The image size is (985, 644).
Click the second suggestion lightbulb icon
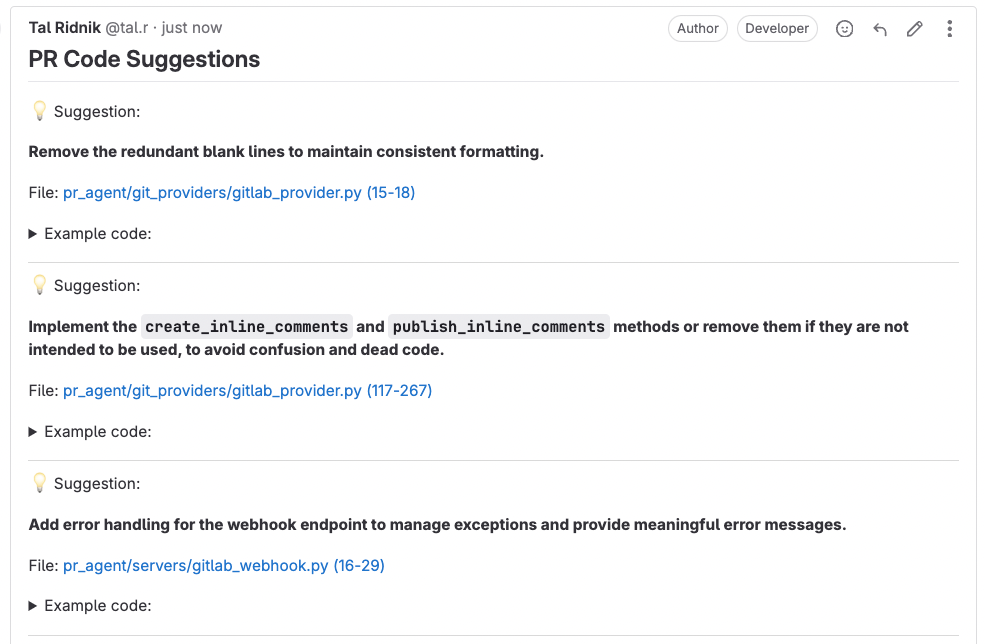[x=40, y=285]
